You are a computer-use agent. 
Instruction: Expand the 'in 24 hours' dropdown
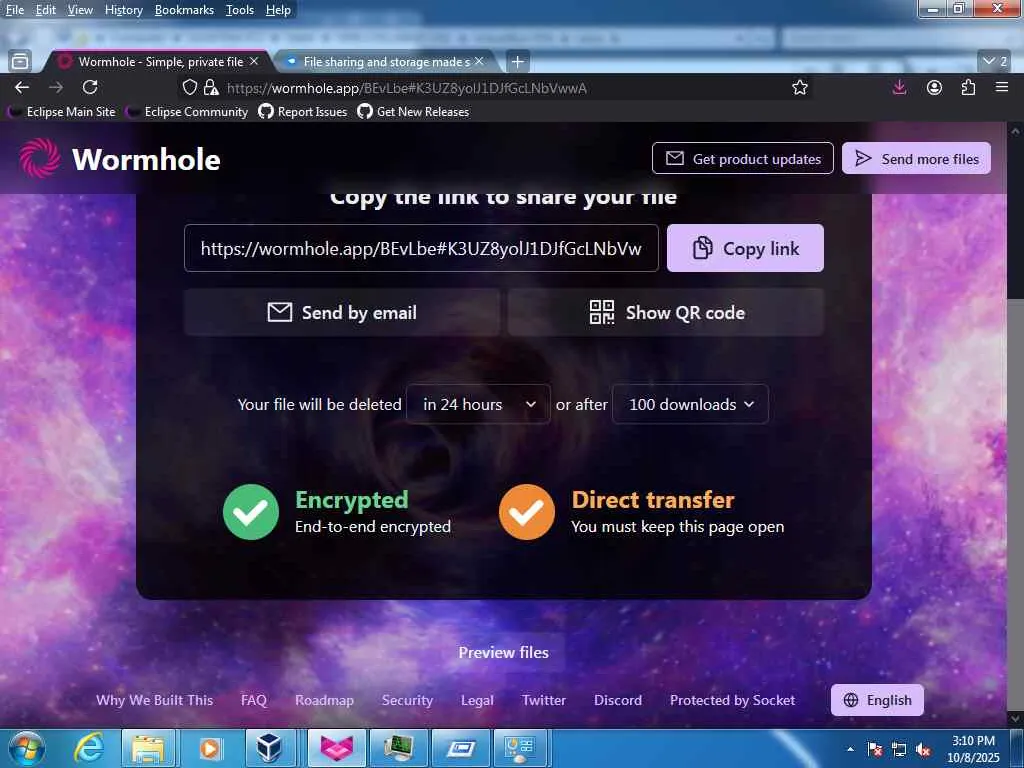[x=478, y=404]
